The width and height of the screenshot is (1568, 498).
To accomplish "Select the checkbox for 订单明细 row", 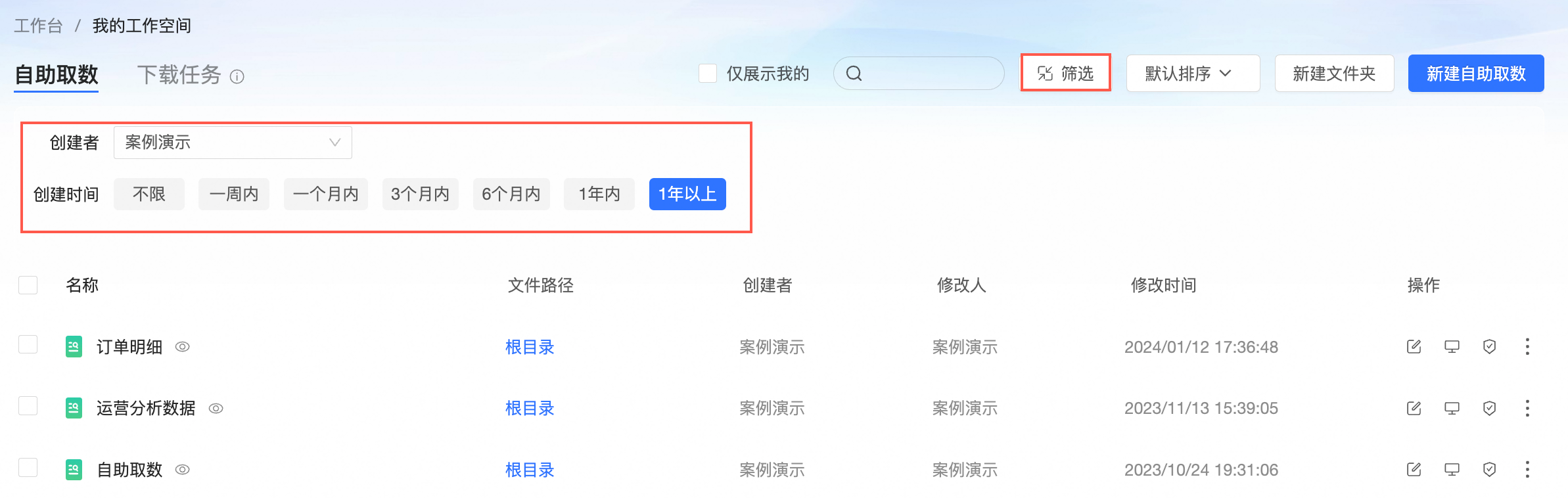I will tap(28, 344).
